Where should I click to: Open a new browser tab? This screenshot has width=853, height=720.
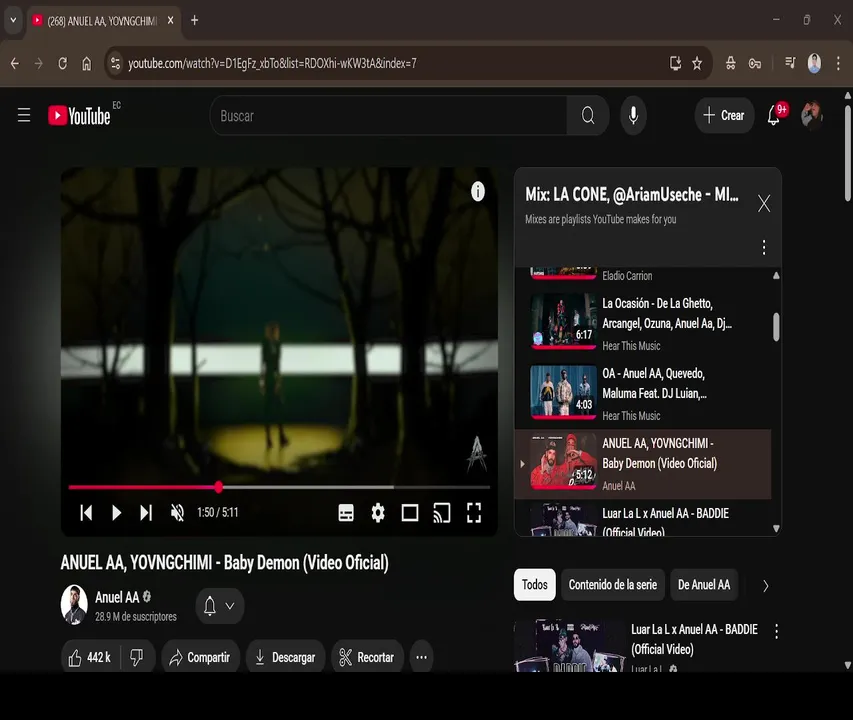[x=194, y=21]
